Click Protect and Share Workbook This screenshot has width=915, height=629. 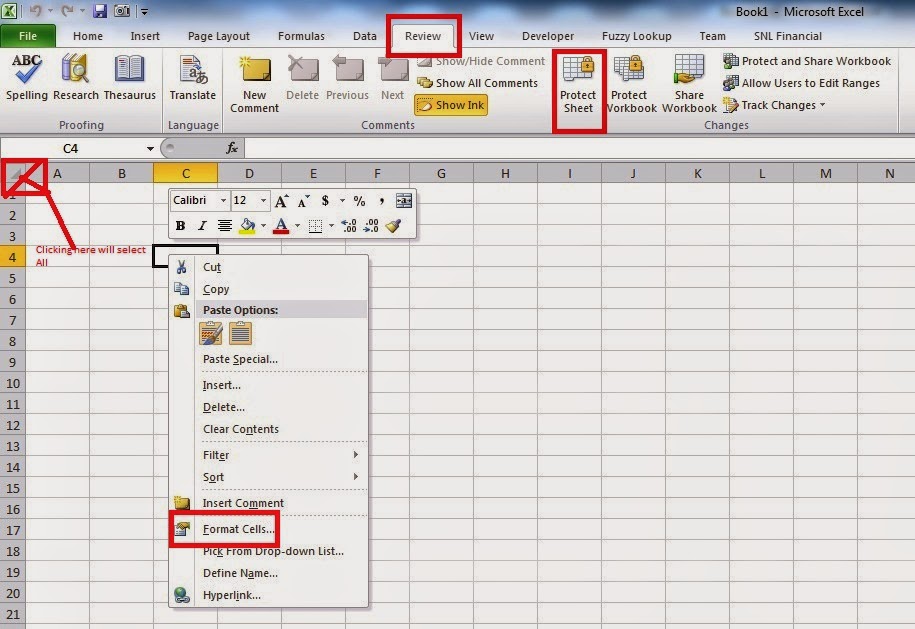pyautogui.click(x=807, y=61)
